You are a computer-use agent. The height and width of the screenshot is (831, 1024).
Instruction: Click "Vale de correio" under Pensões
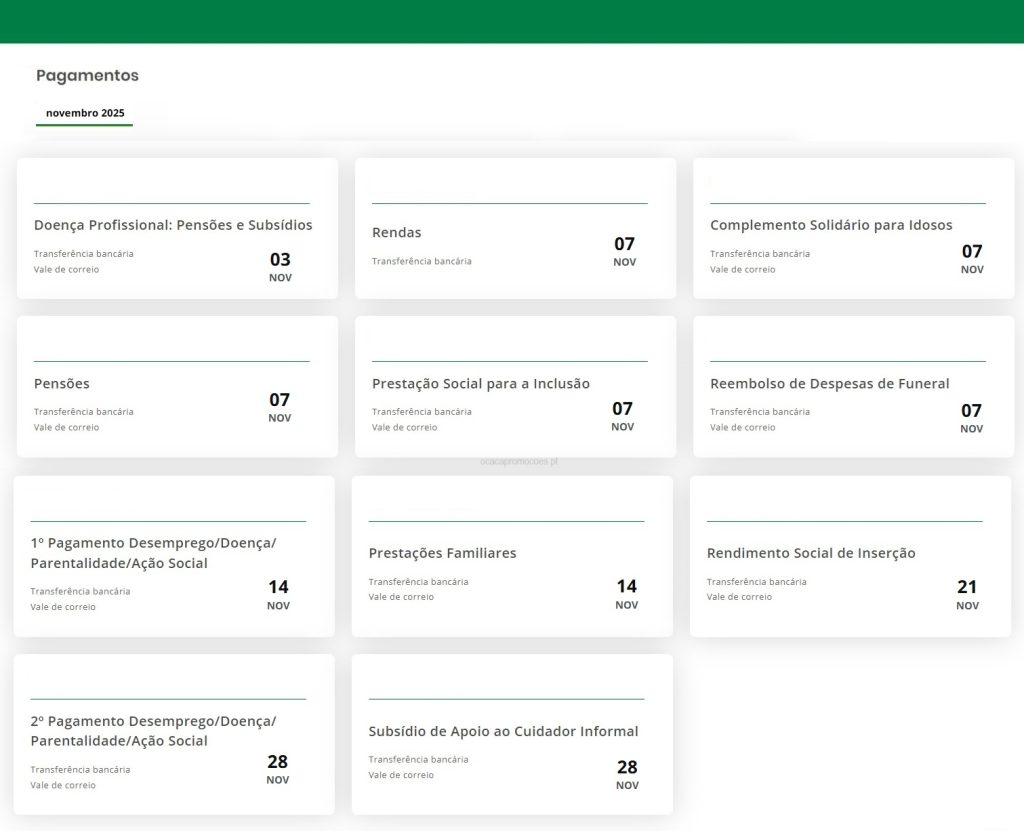pyautogui.click(x=67, y=428)
